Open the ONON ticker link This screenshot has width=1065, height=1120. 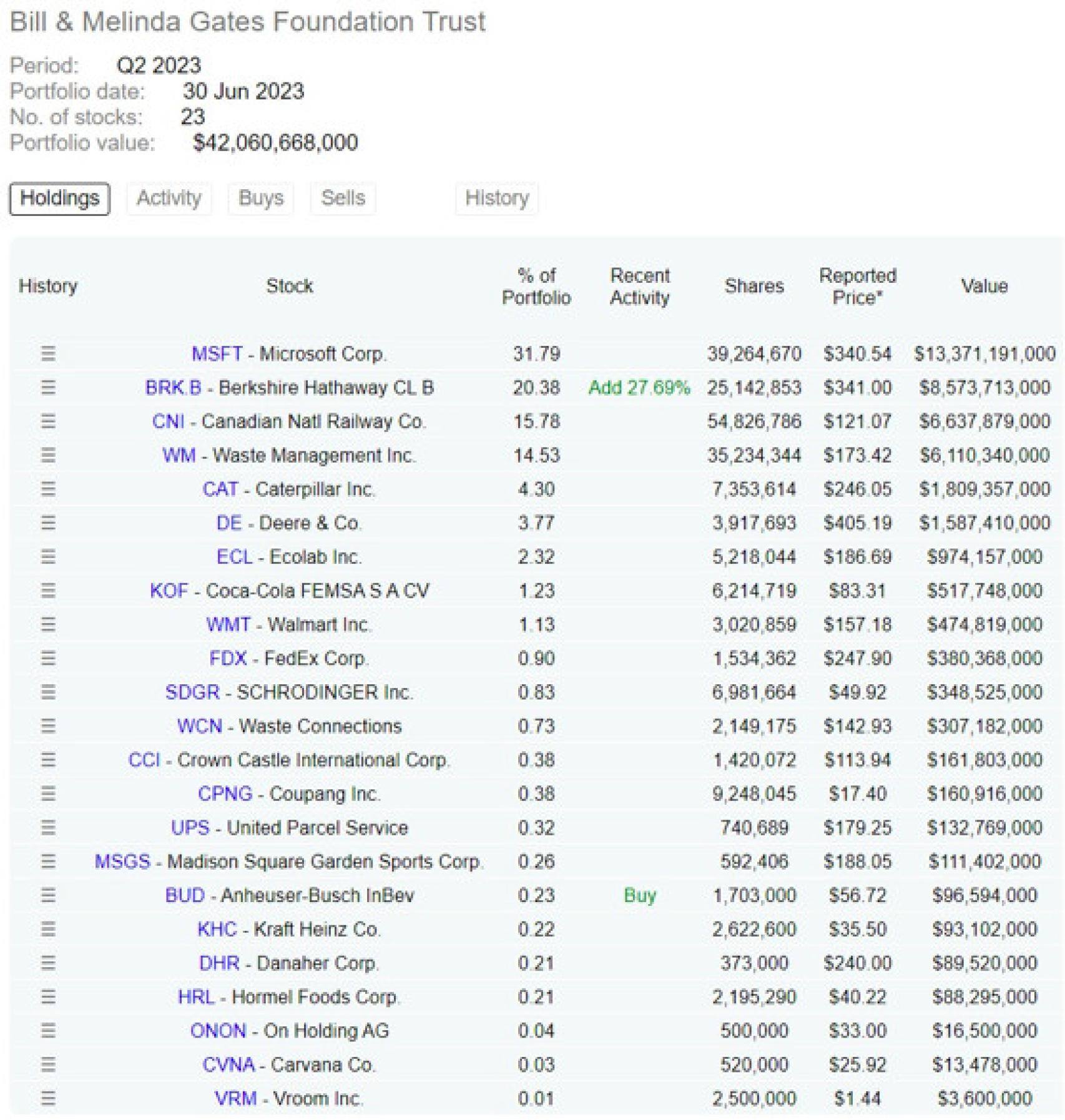pos(218,1030)
